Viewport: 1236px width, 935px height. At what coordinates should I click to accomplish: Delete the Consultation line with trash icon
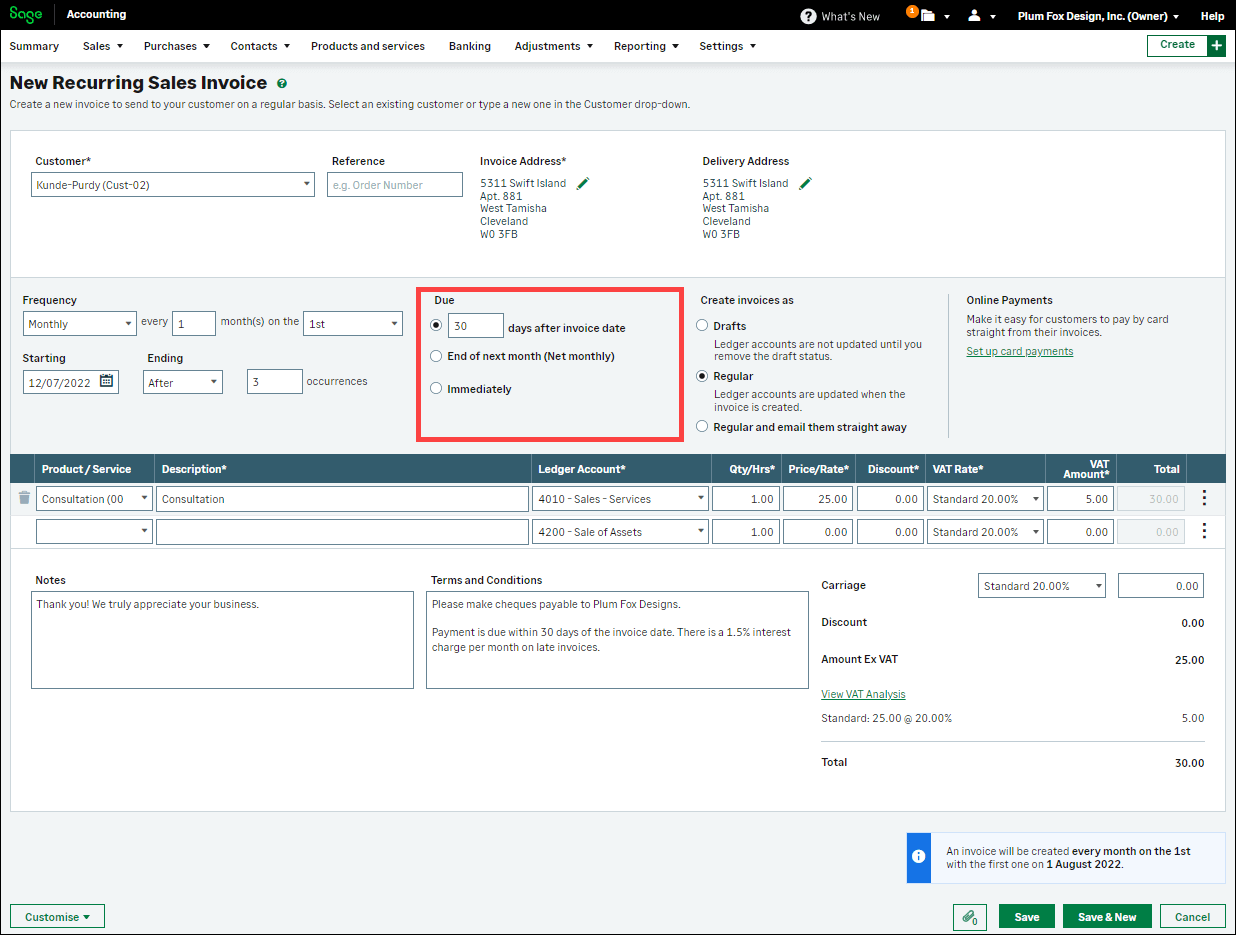click(24, 498)
